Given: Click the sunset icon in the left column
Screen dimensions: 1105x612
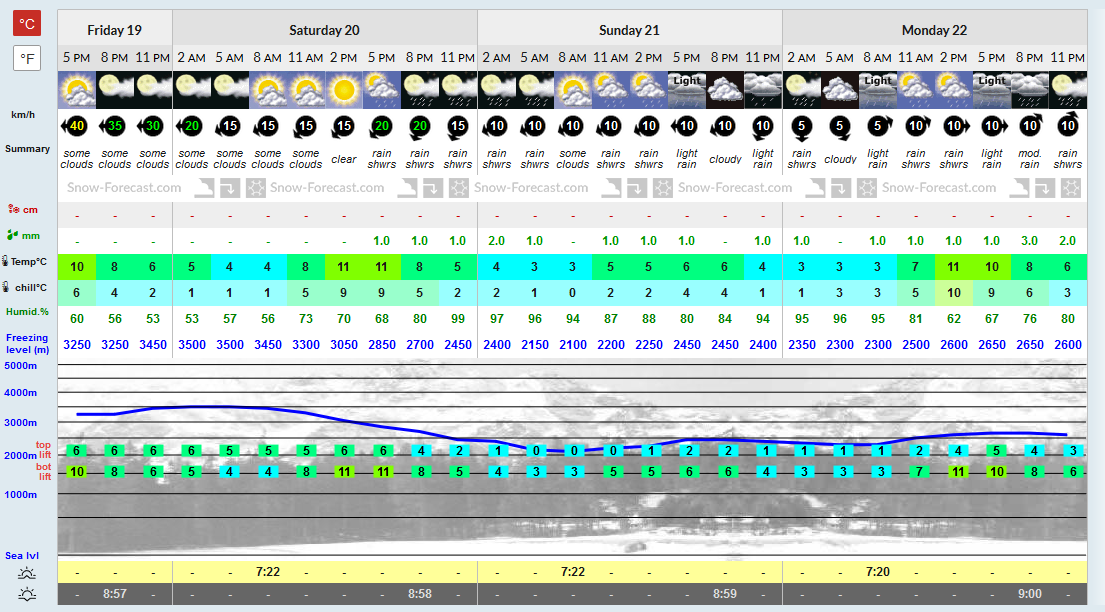Looking at the screenshot, I should tap(27, 594).
